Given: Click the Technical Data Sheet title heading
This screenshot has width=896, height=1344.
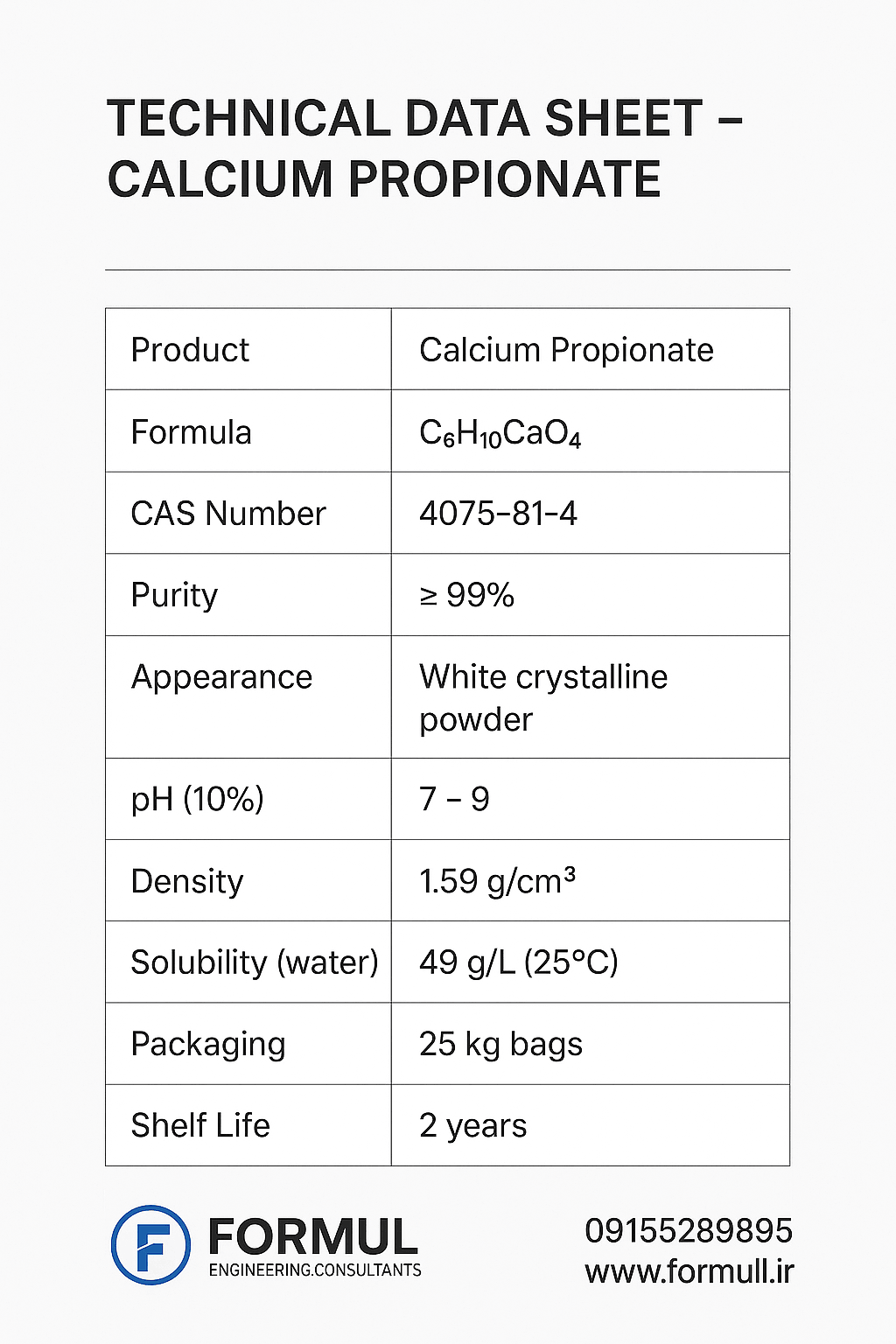Looking at the screenshot, I should point(424,149).
